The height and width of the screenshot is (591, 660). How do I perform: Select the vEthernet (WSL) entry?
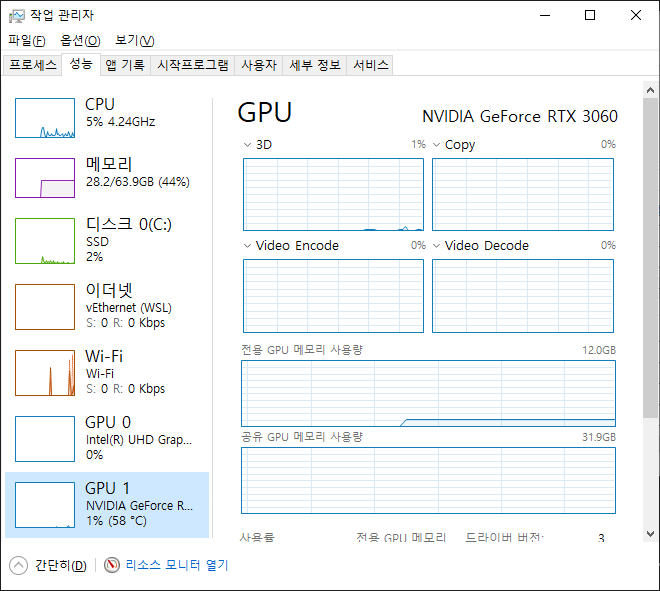coord(107,307)
